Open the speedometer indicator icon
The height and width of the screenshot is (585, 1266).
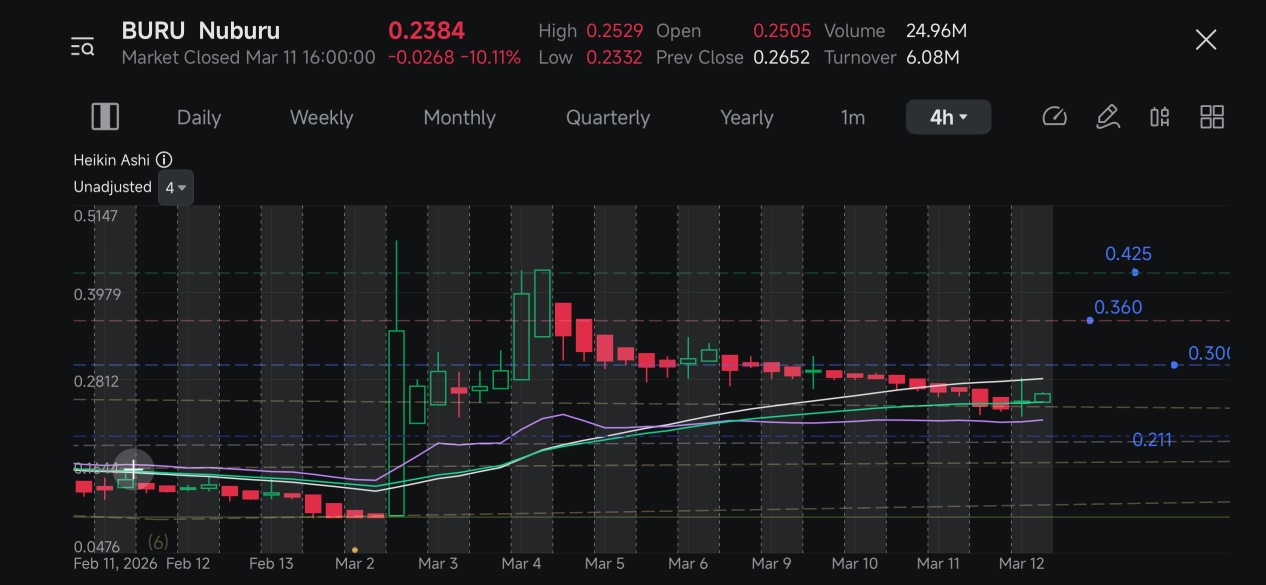1054,117
